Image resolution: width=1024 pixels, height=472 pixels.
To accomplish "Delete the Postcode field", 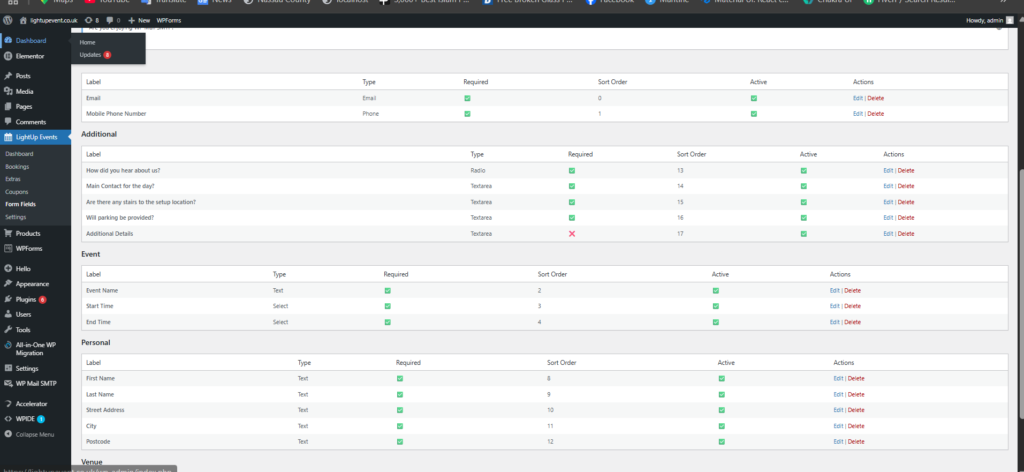I will tap(856, 442).
